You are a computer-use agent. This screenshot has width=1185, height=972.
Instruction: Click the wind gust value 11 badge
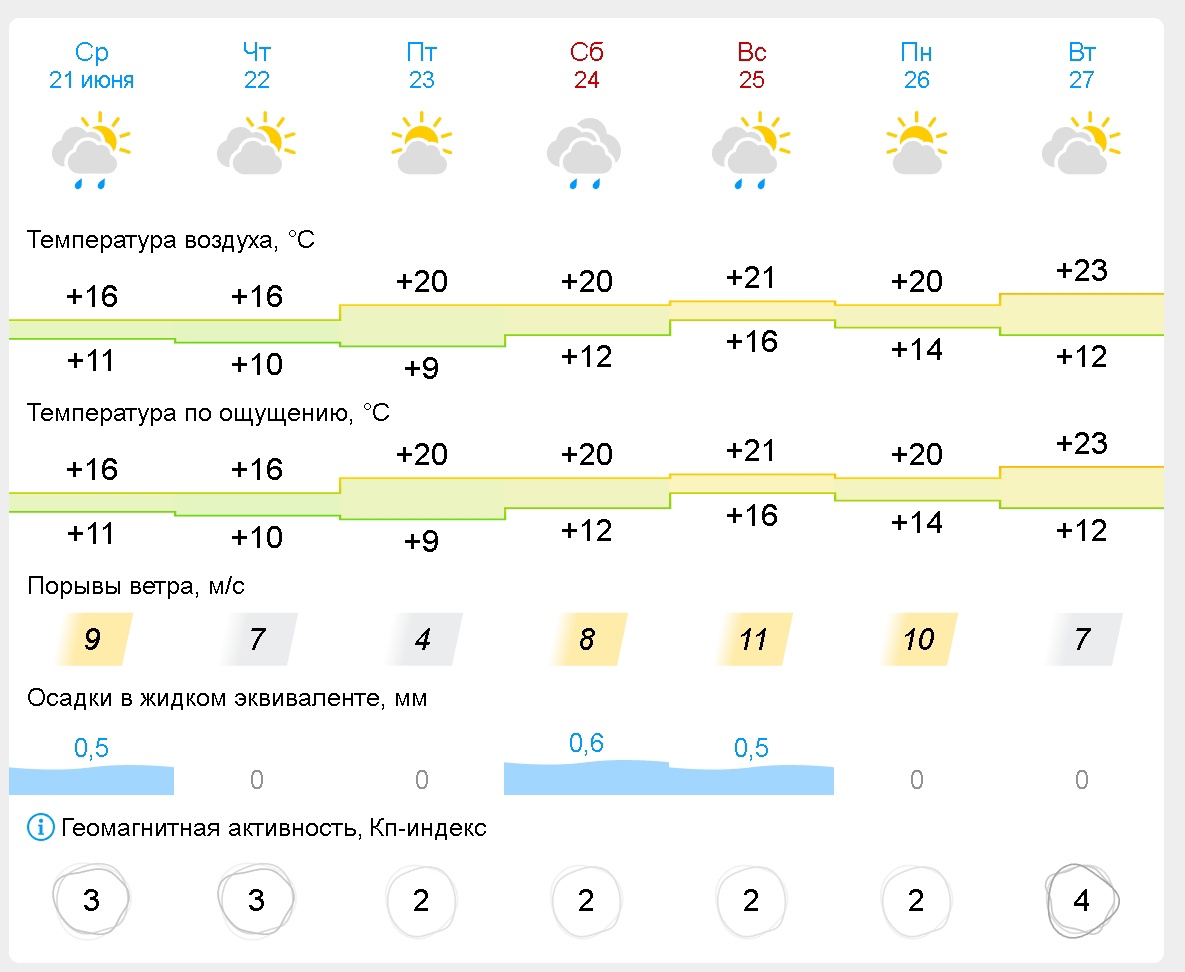(x=753, y=639)
